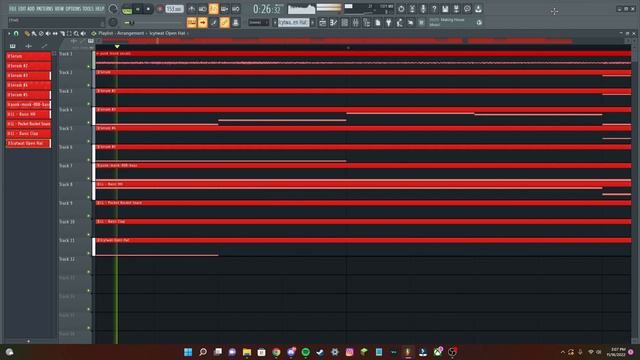Click the previous pattern arrow beside pattern selector
The width and height of the screenshot is (640, 360).
click(x=275, y=22)
